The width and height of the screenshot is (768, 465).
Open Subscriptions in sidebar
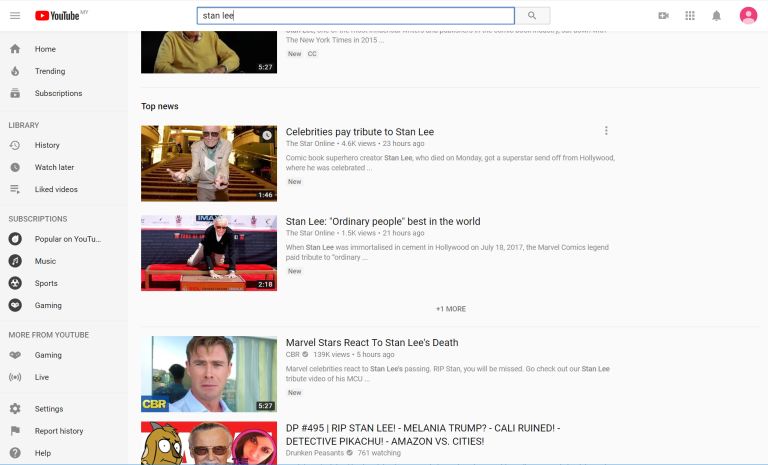click(x=58, y=93)
